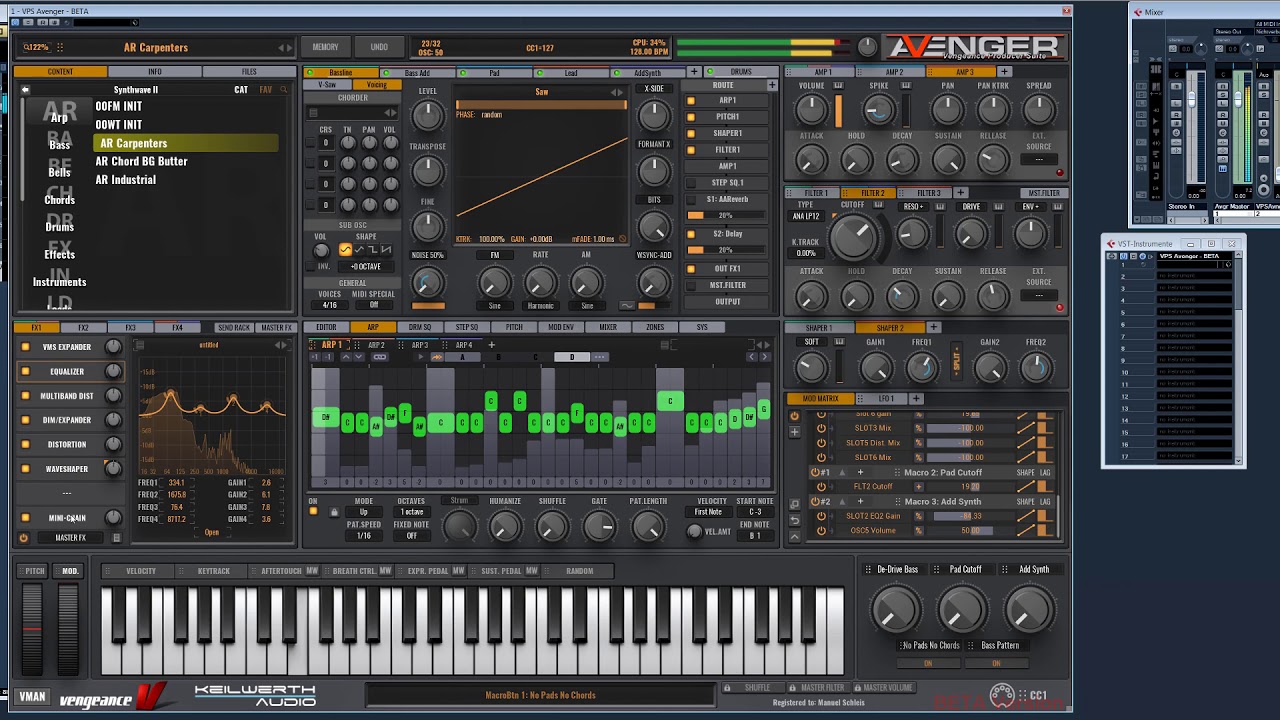Toggle the Waveshaper effect LED
Image resolution: width=1280 pixels, height=720 pixels.
tap(25, 469)
